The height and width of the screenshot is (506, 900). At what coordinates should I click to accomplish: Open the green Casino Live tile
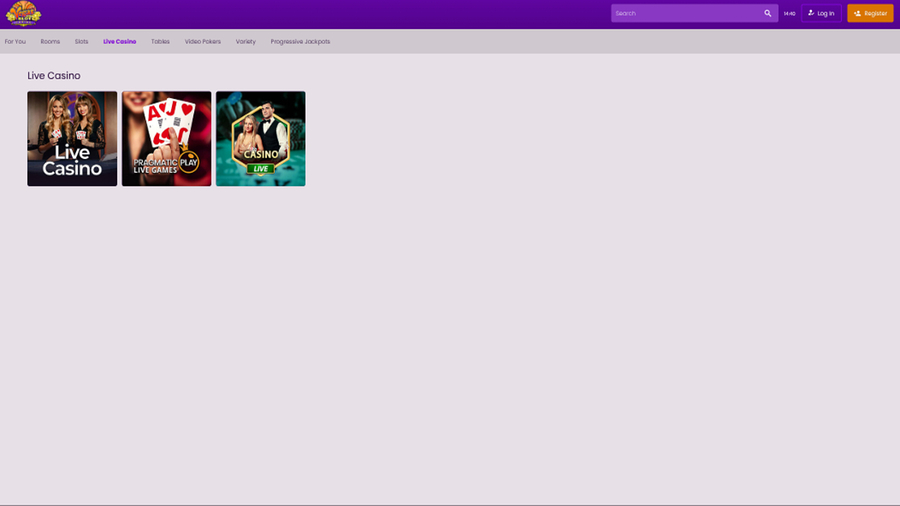pyautogui.click(x=260, y=139)
